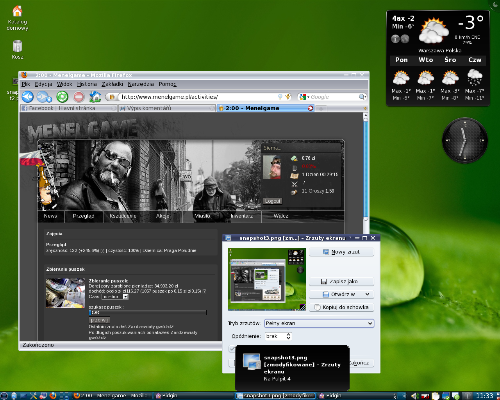The height and width of the screenshot is (400, 500).
Task: Open the Menelgame 'Walka' navigation item
Action: 281,216
